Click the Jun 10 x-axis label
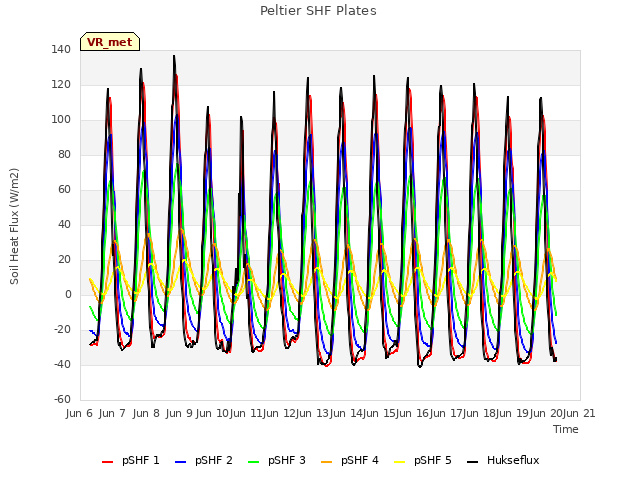 click(x=212, y=414)
